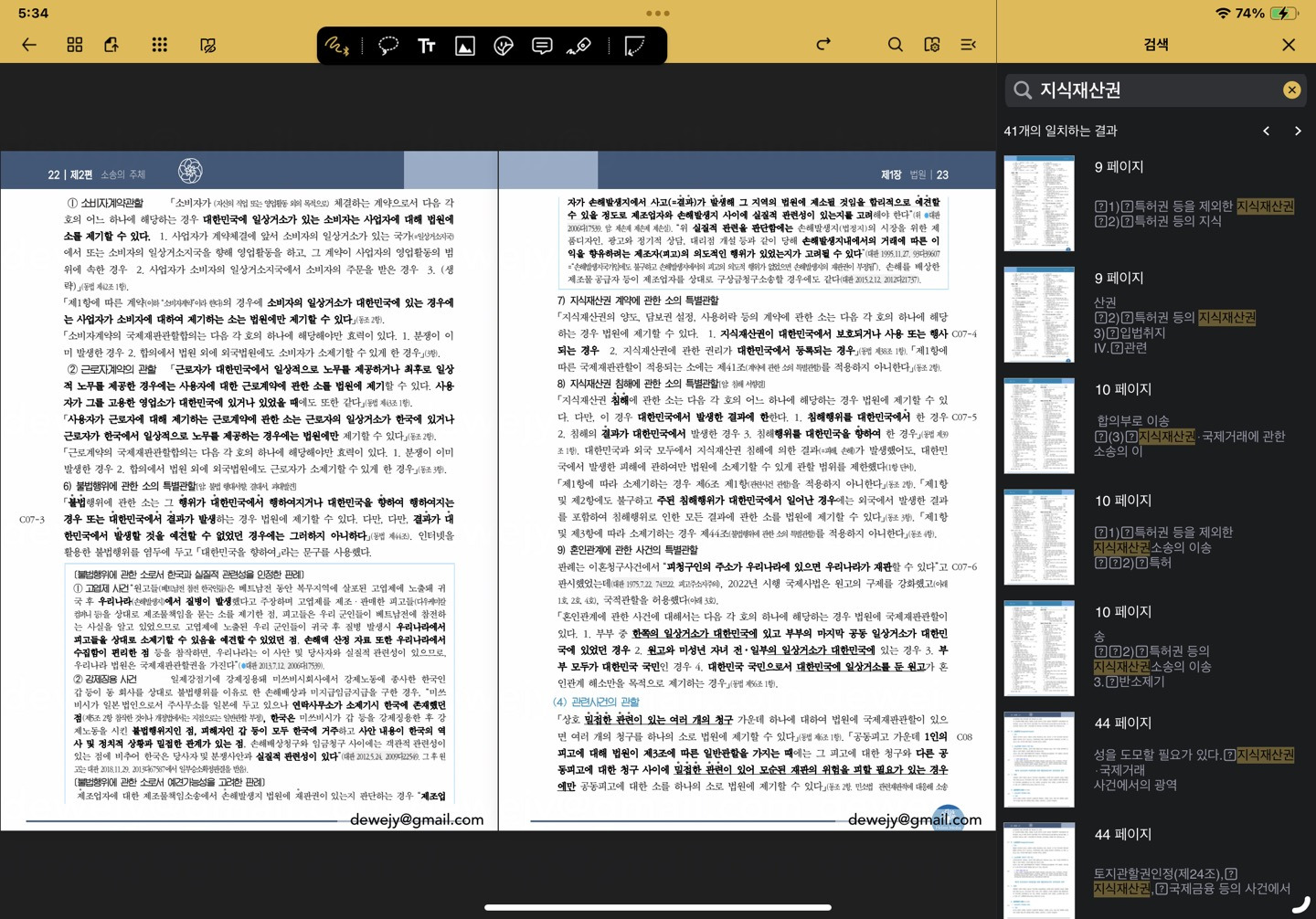Collapse the side panel with outline icon
This screenshot has width=1316, height=919.
[x=969, y=45]
